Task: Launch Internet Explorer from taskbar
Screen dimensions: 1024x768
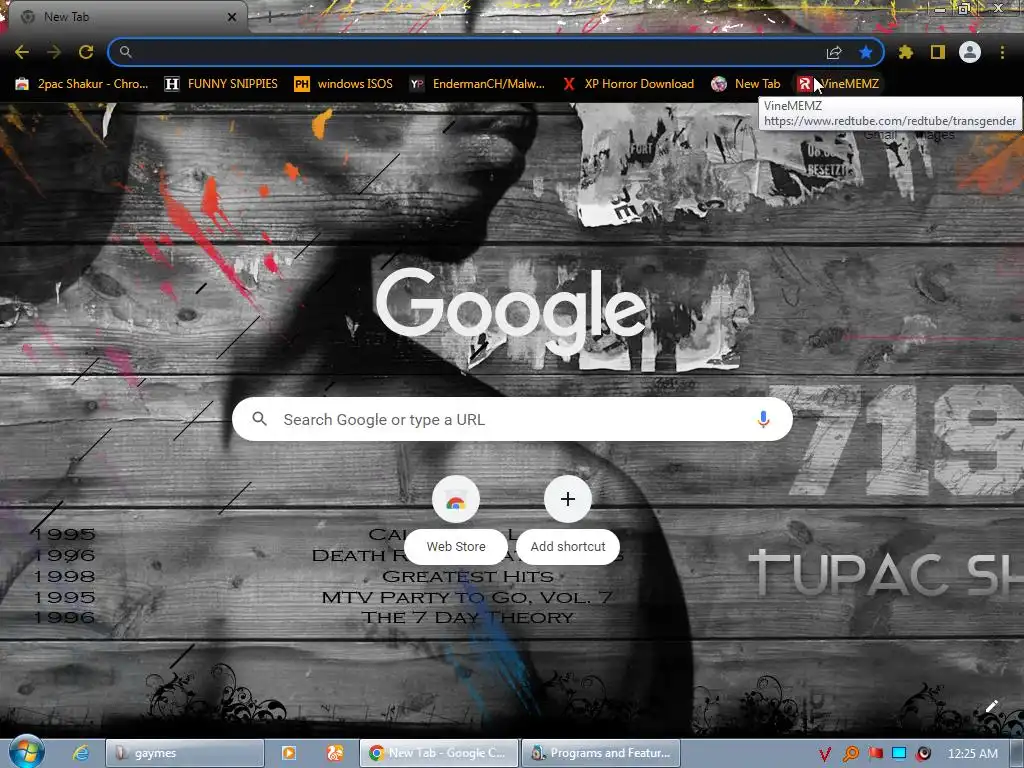Action: (80, 753)
